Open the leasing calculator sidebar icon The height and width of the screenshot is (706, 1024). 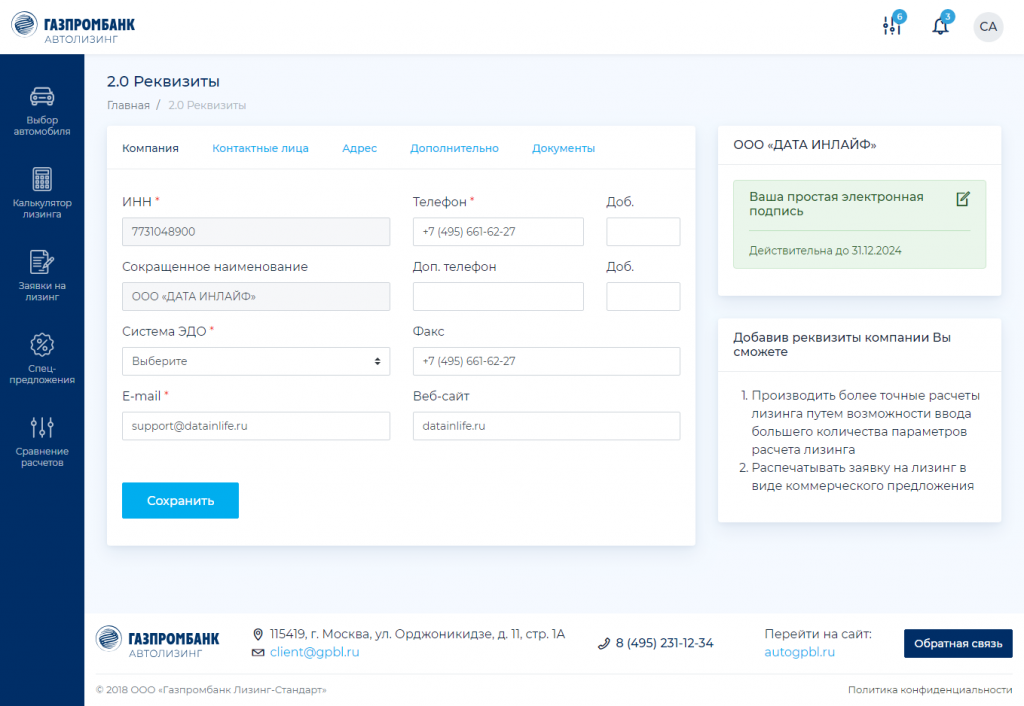click(42, 179)
